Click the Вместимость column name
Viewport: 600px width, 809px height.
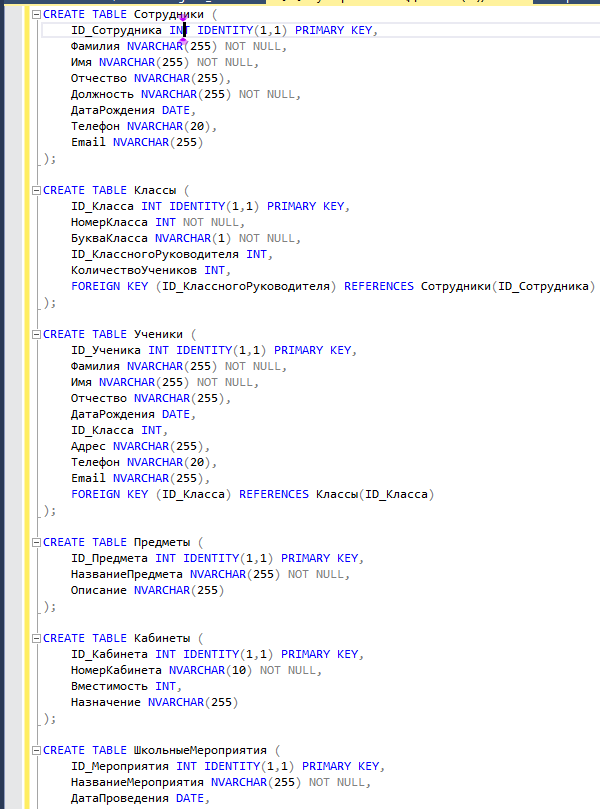(x=109, y=686)
